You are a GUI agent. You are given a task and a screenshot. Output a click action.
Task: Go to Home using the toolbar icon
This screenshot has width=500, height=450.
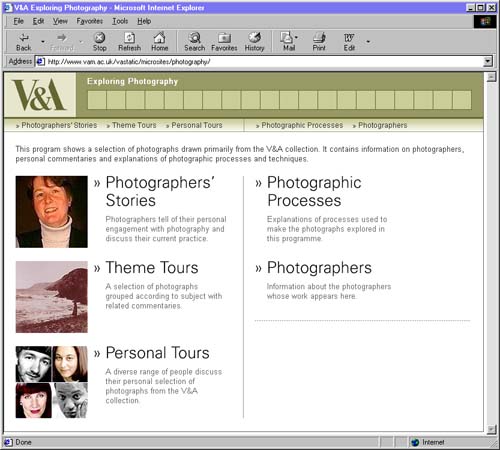click(159, 38)
